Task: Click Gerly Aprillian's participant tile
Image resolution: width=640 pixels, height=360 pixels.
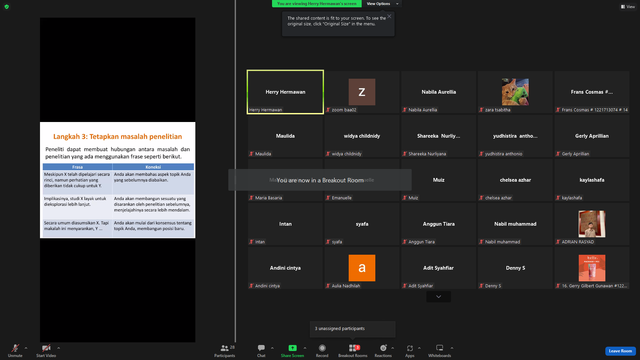Action: coord(591,136)
